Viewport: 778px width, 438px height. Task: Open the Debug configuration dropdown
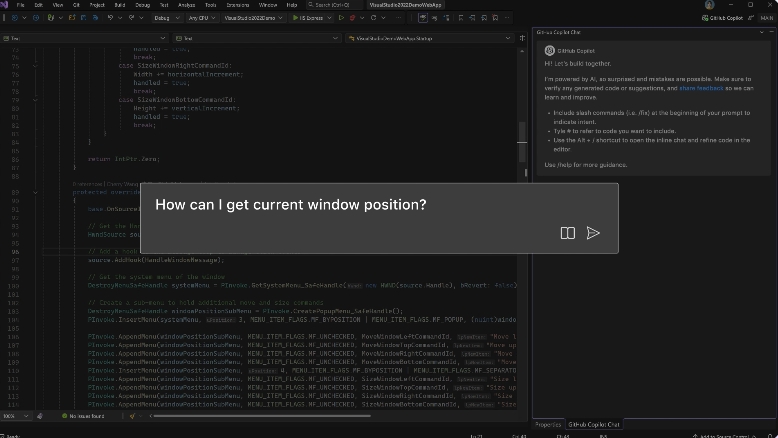click(x=167, y=18)
